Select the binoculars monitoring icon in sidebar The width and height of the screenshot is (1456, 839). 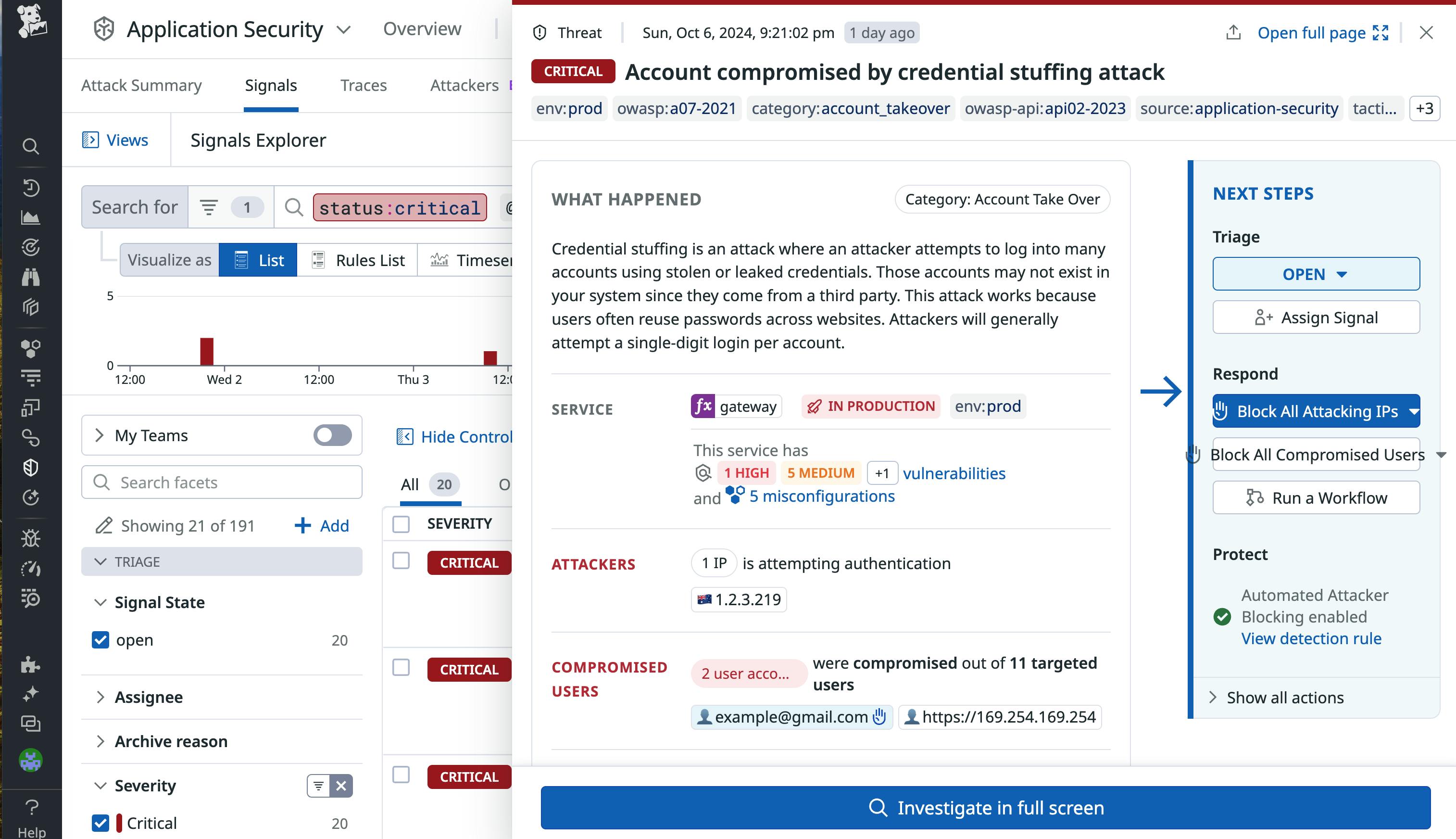point(31,277)
